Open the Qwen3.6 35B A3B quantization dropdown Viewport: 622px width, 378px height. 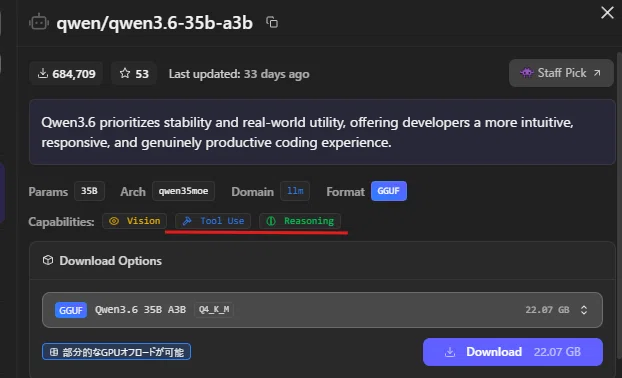pyautogui.click(x=322, y=310)
